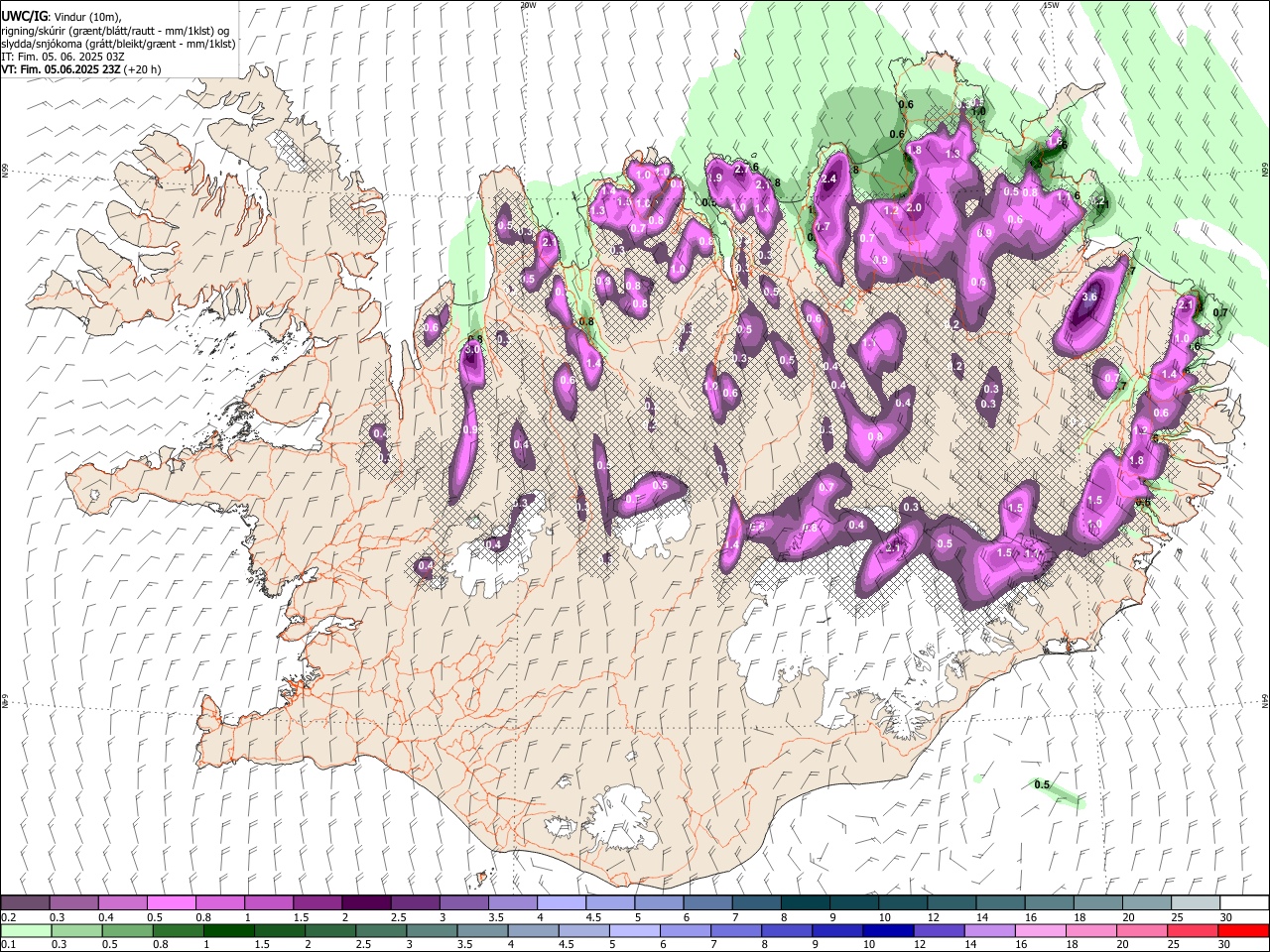Click the palest green swatch in the lower legend
Image resolution: width=1270 pixels, height=952 pixels.
26,930
